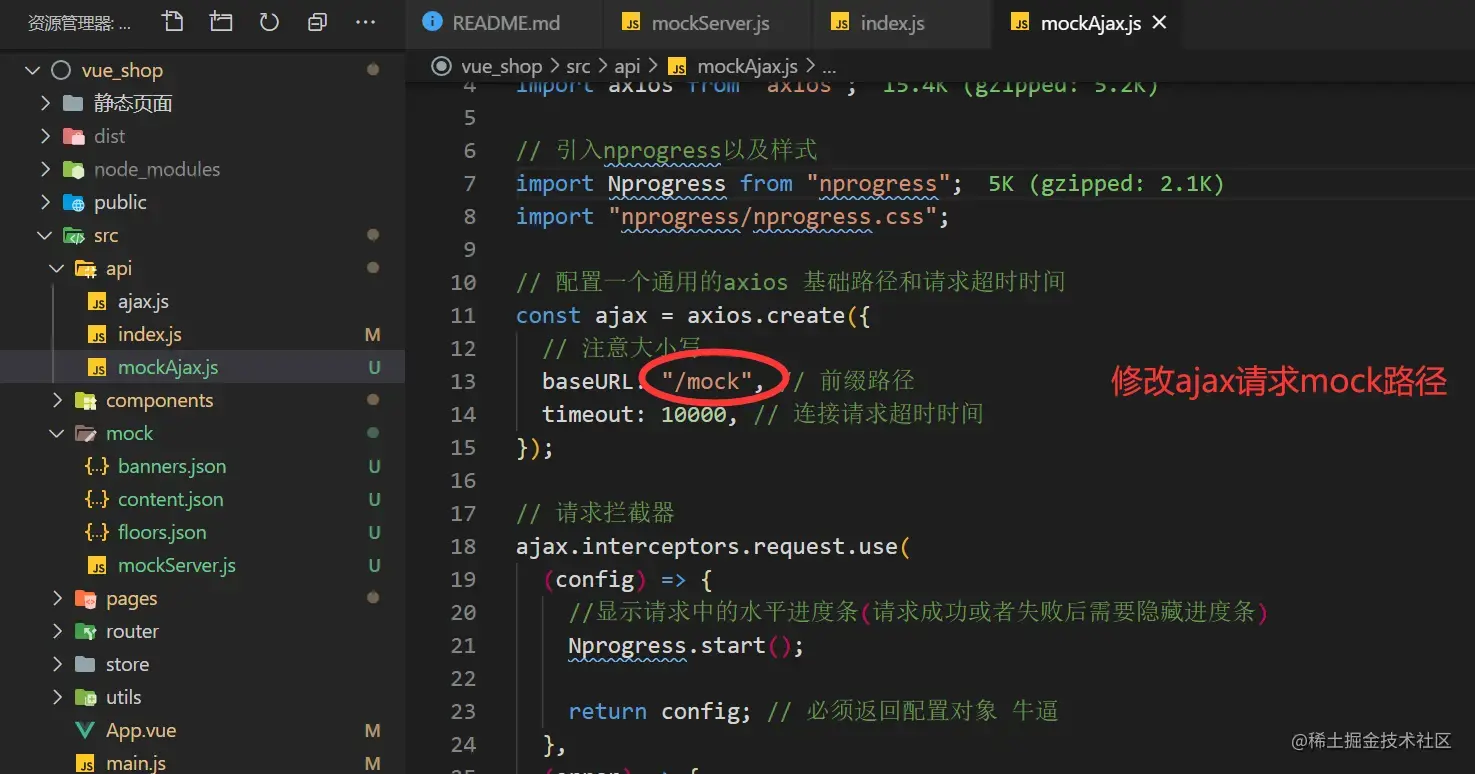Close the mockAjax.js editor tab
Screen dimensions: 1475x774
pos(1160,22)
